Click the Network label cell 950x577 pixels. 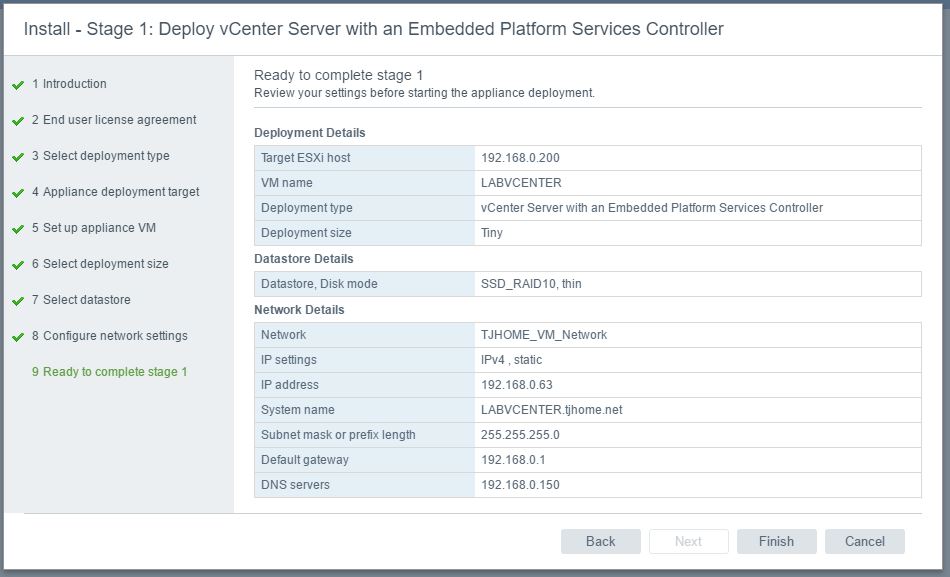pos(365,335)
